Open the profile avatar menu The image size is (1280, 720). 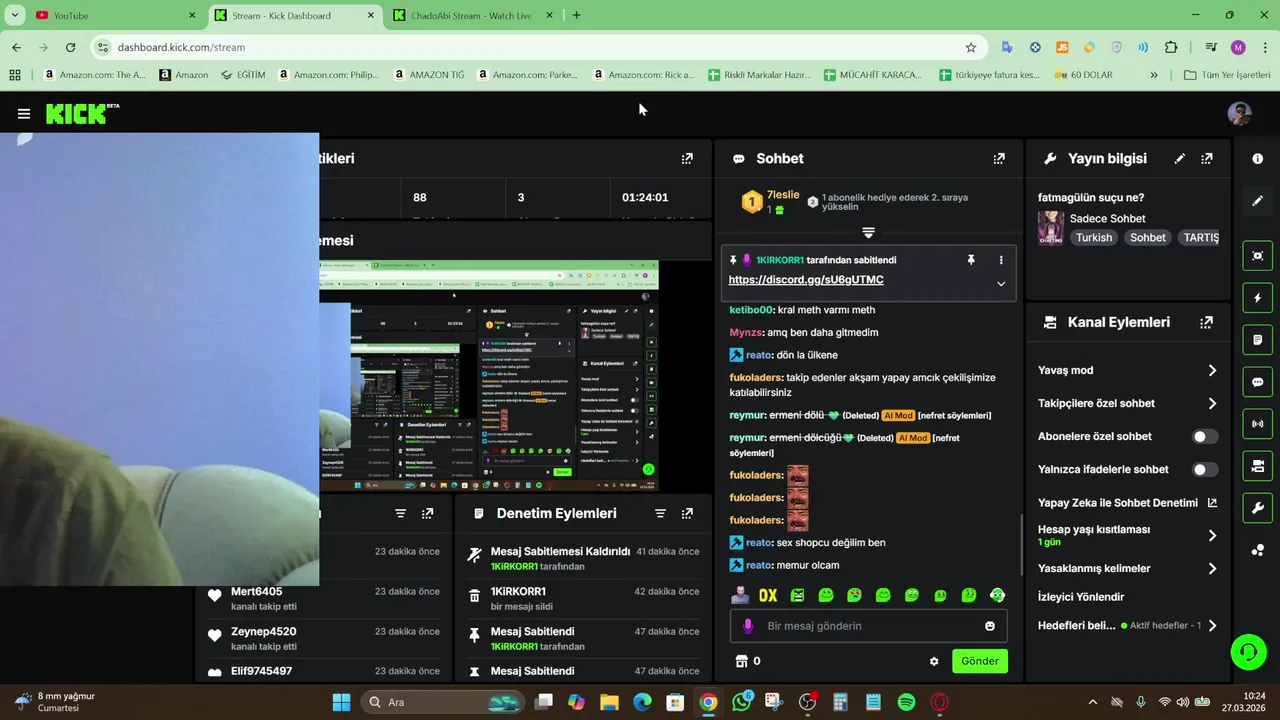1239,113
